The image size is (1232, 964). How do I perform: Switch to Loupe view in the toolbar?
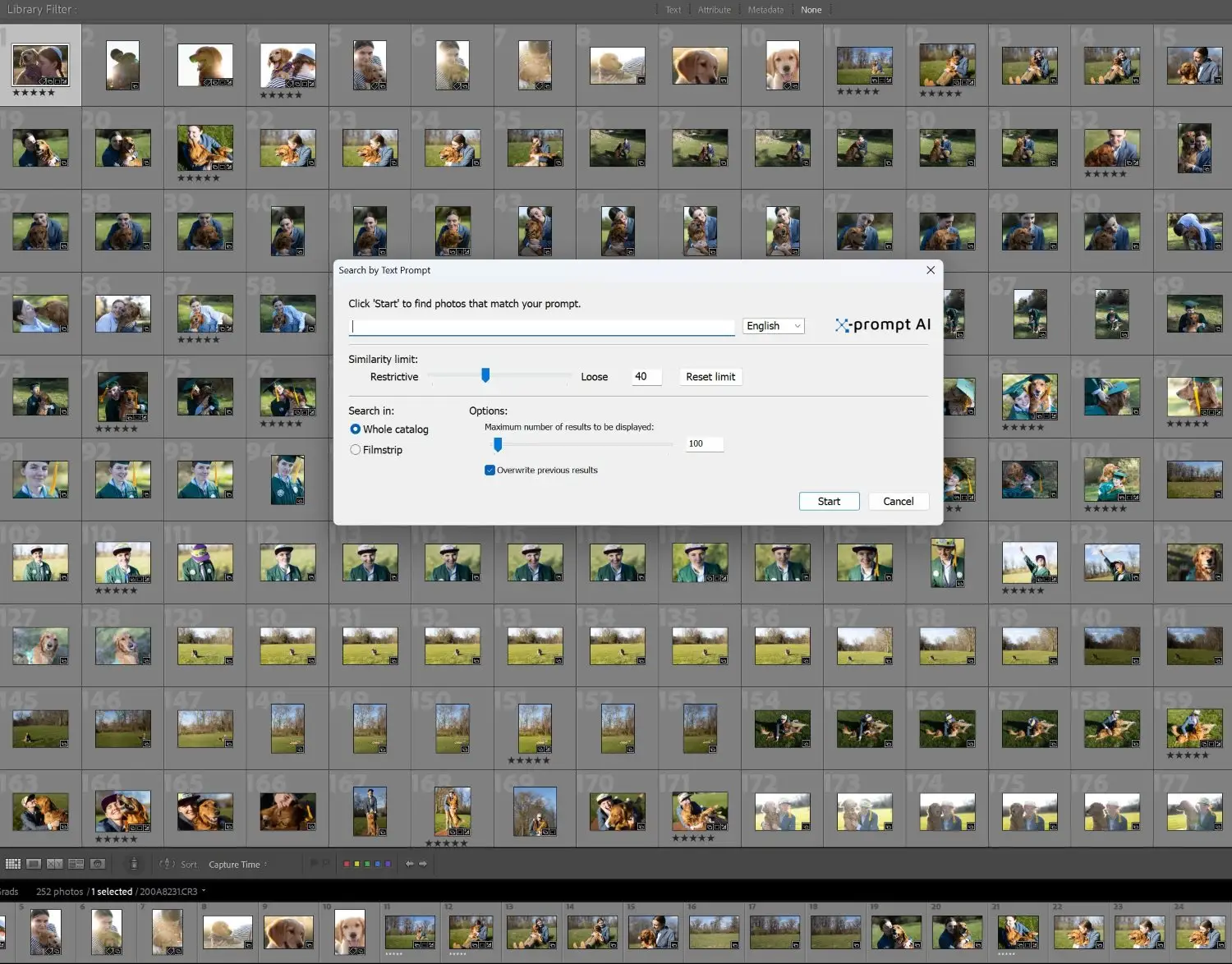[34, 864]
